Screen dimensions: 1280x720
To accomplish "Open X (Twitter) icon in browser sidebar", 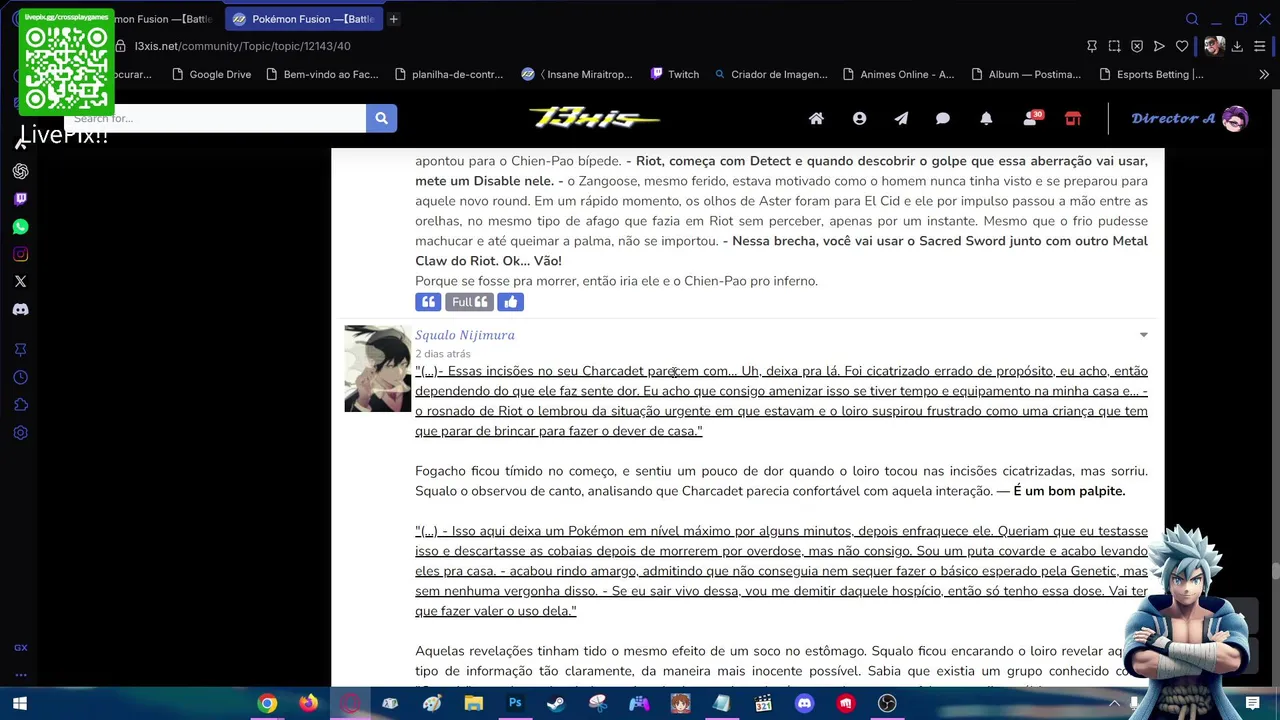I will tap(20, 282).
